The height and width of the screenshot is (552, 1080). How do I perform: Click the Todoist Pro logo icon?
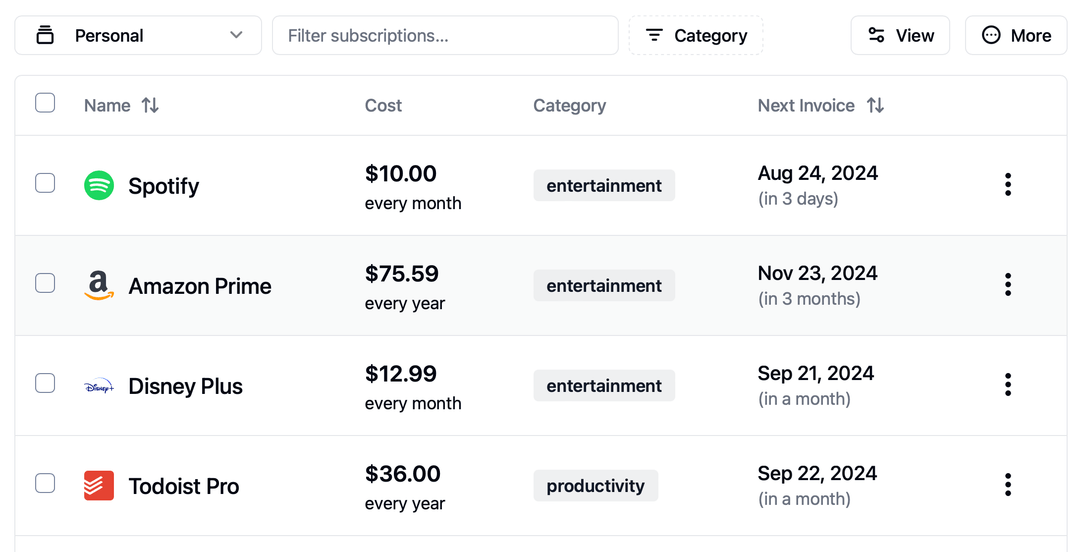(99, 486)
